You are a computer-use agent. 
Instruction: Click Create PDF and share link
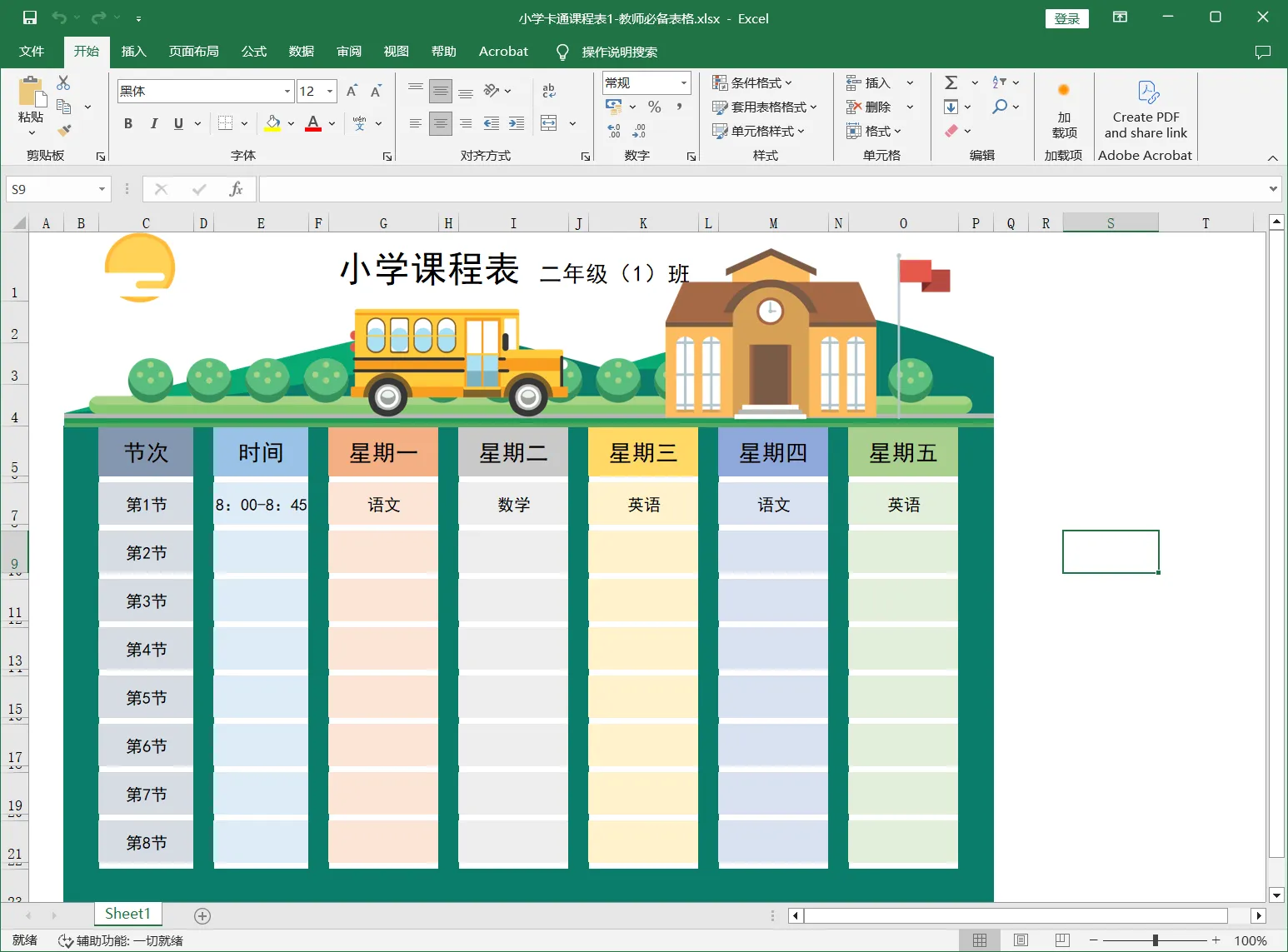coord(1146,109)
